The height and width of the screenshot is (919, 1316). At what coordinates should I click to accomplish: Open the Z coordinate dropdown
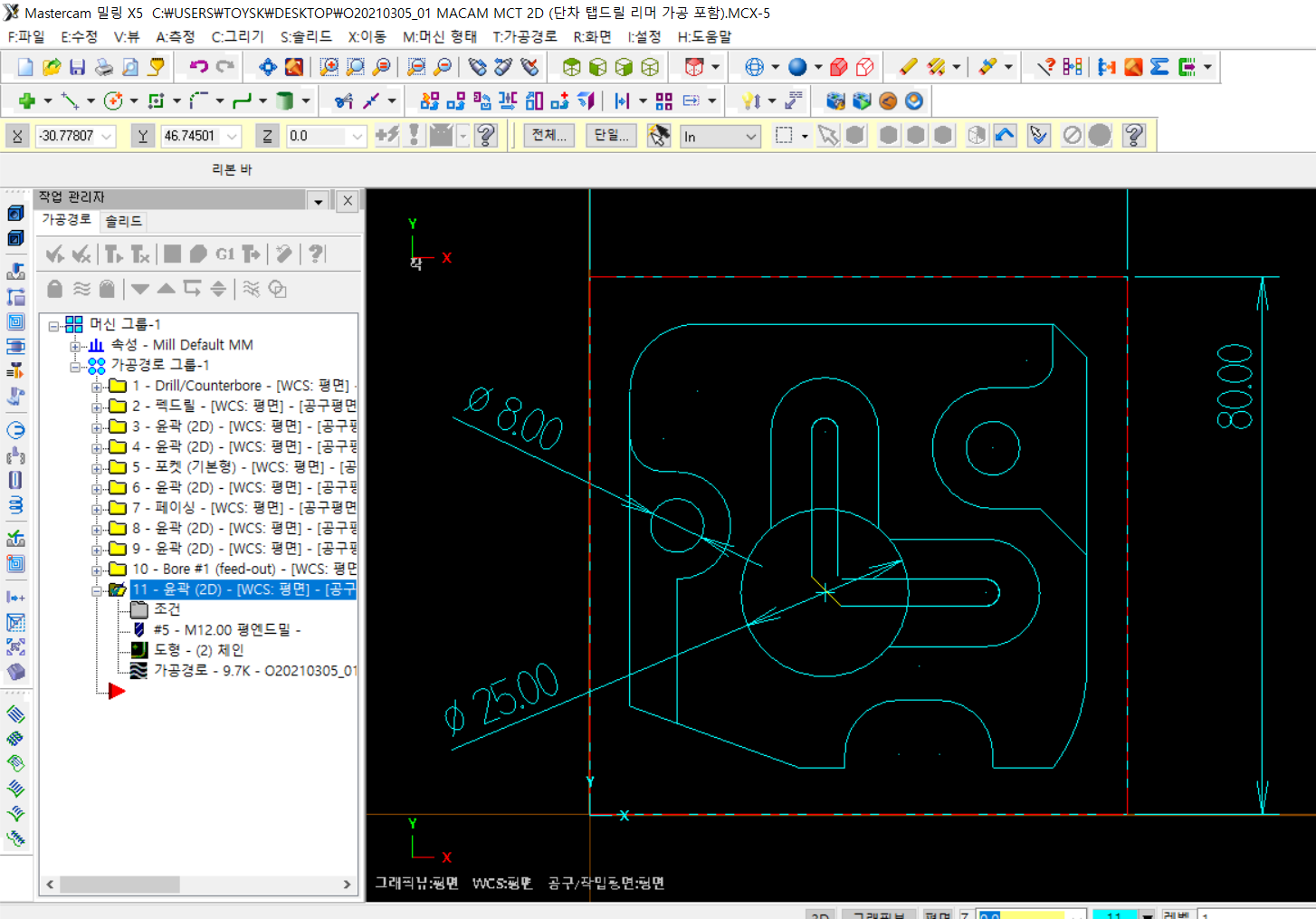click(x=357, y=137)
